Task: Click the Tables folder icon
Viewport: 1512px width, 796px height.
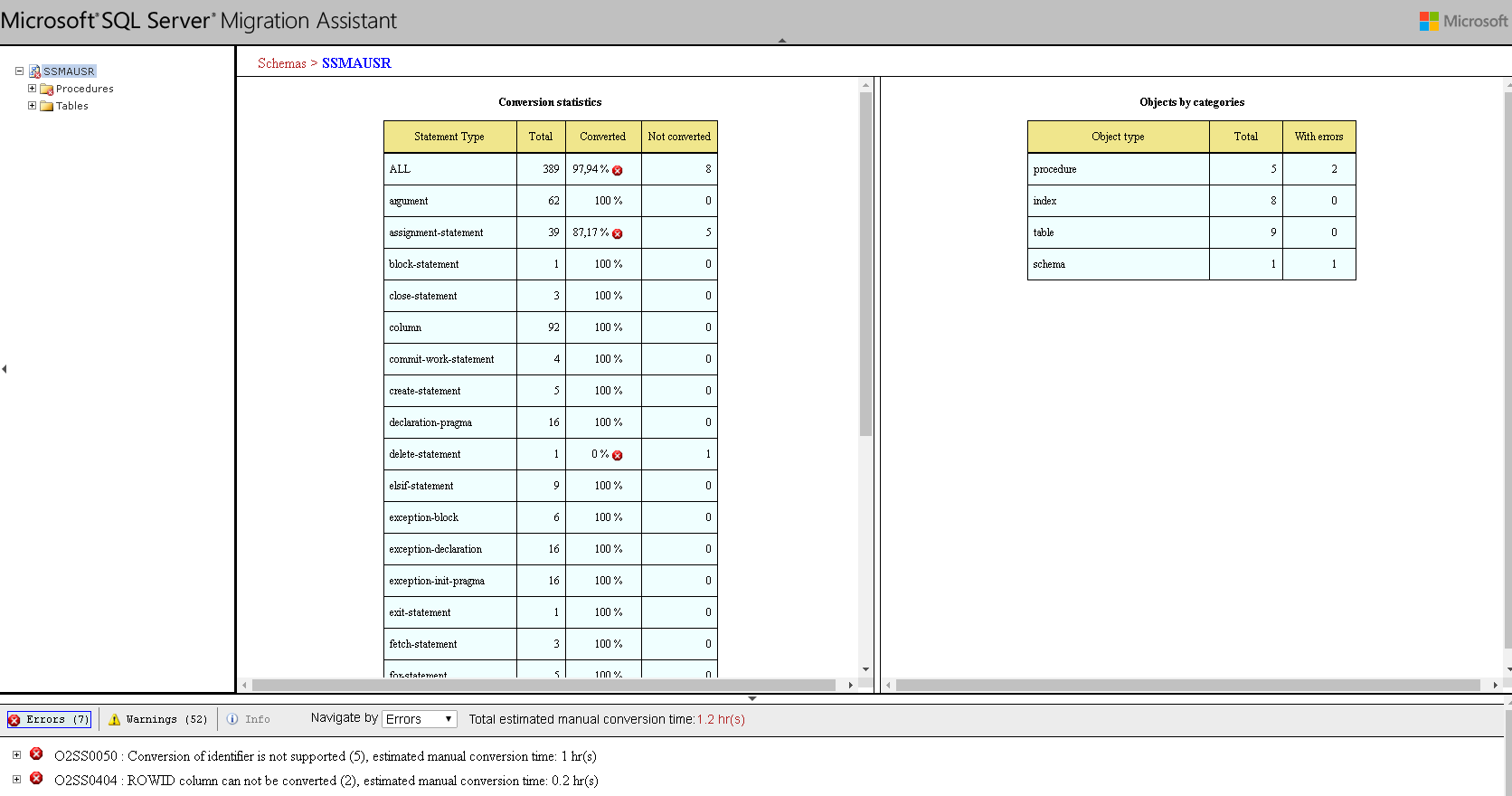Action: pyautogui.click(x=46, y=106)
